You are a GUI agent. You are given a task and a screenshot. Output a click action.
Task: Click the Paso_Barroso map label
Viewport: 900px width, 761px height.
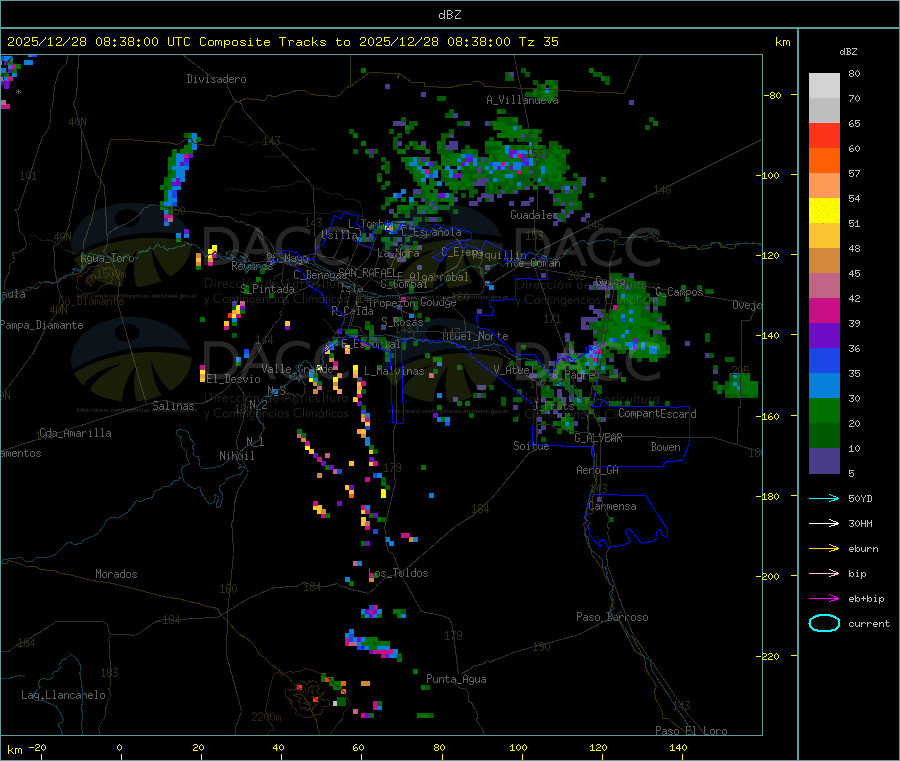612,617
